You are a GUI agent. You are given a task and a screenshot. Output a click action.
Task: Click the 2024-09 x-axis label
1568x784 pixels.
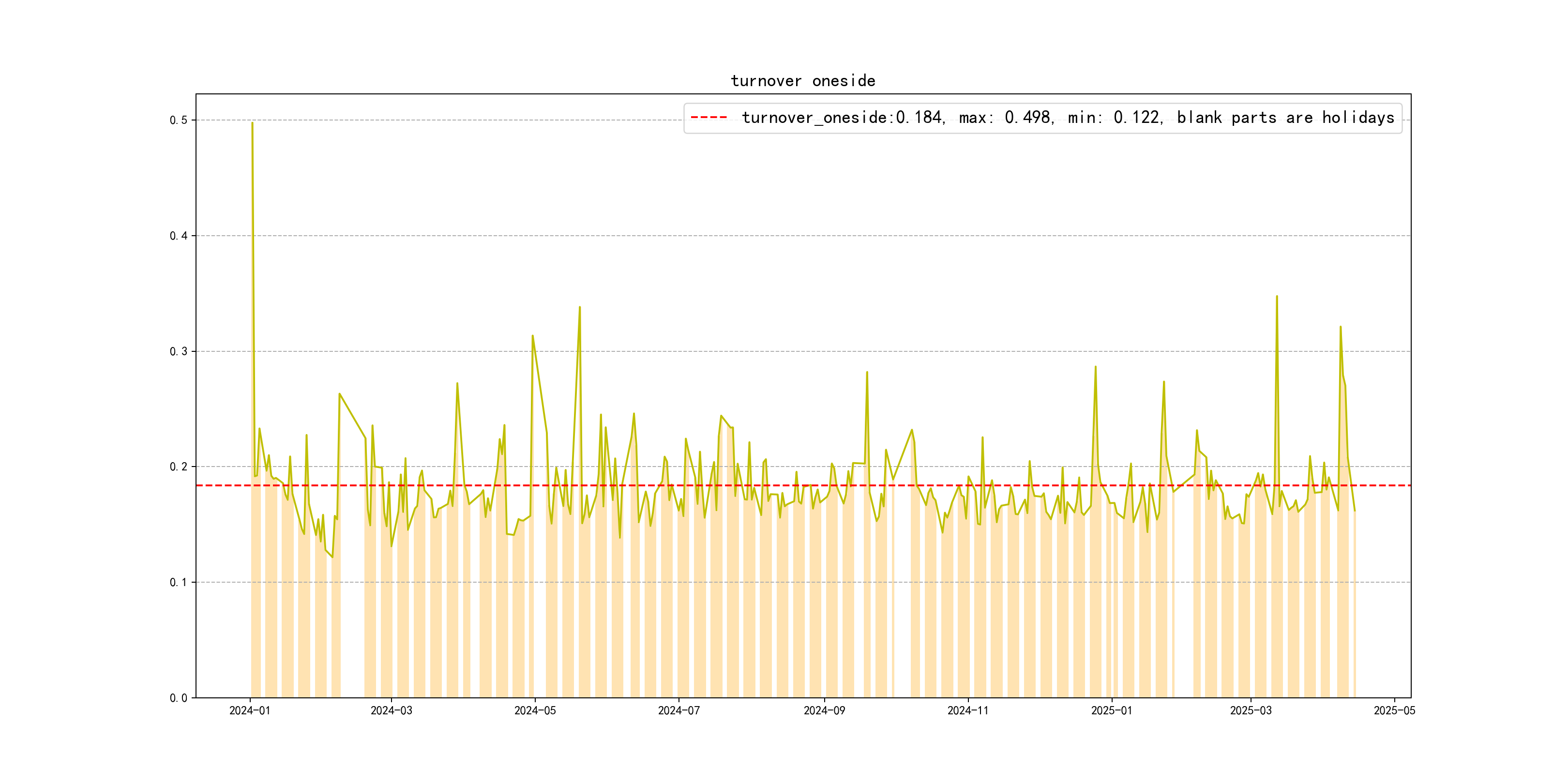pos(824,710)
